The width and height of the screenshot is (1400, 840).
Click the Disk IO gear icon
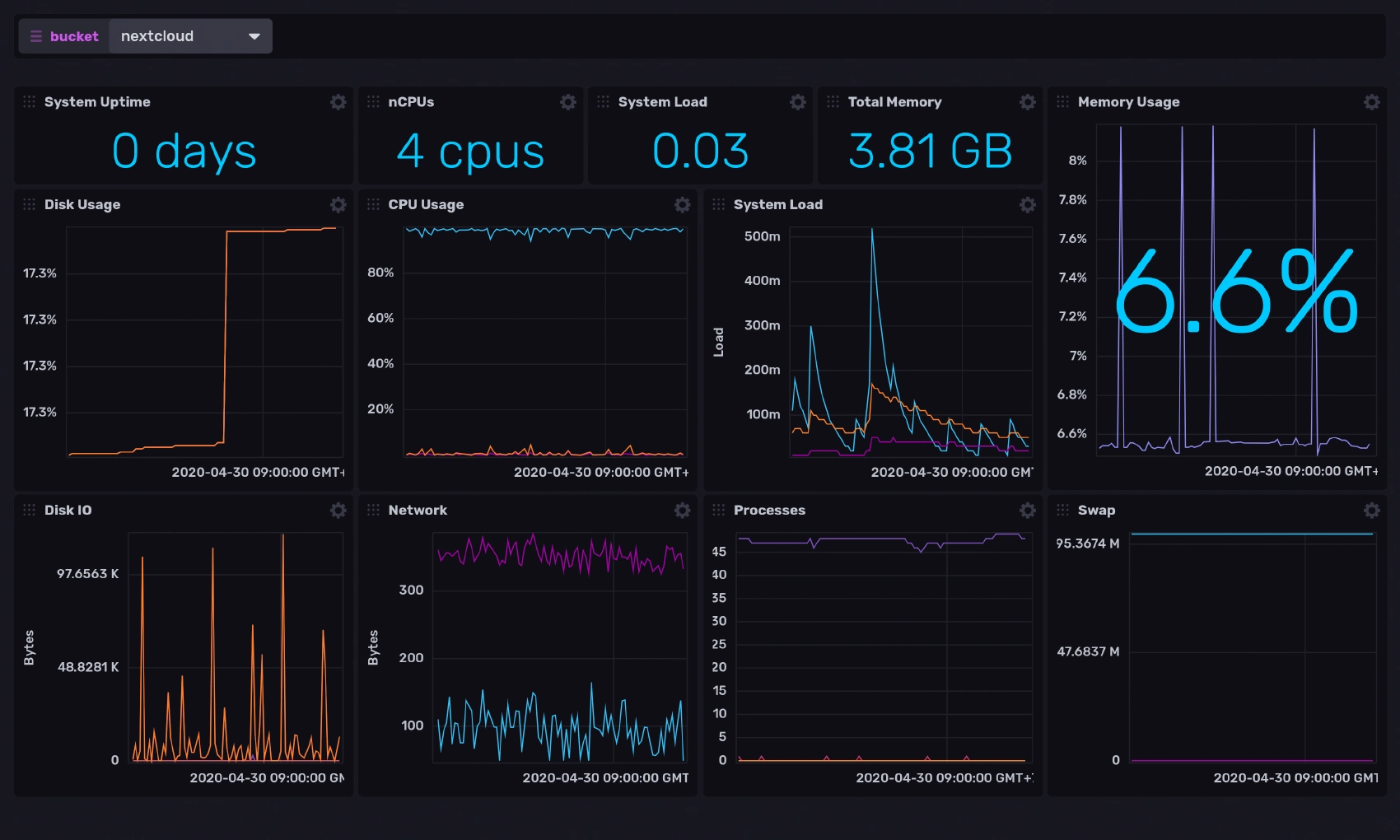point(338,511)
